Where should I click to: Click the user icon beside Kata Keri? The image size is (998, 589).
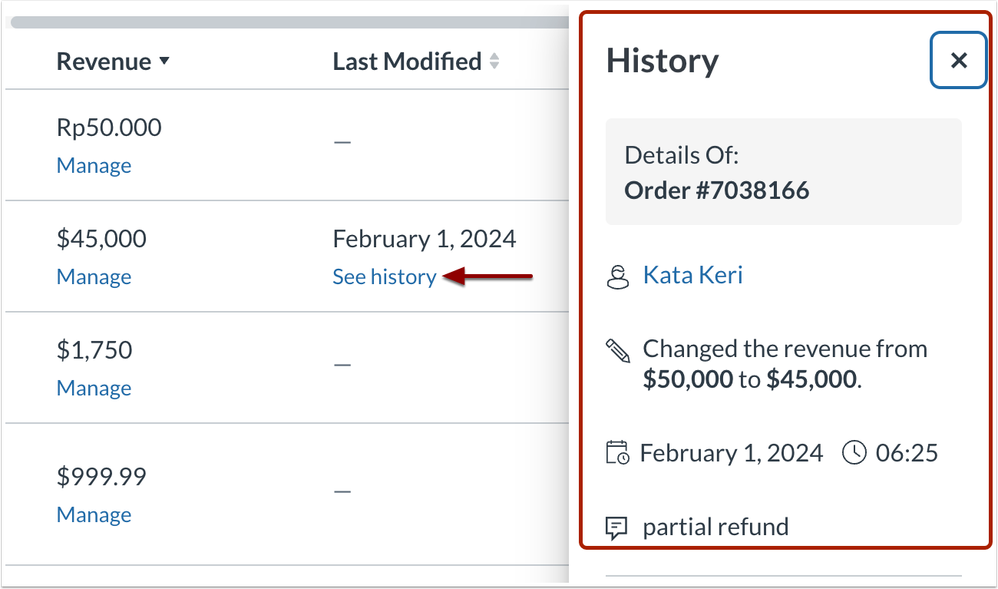click(x=618, y=277)
